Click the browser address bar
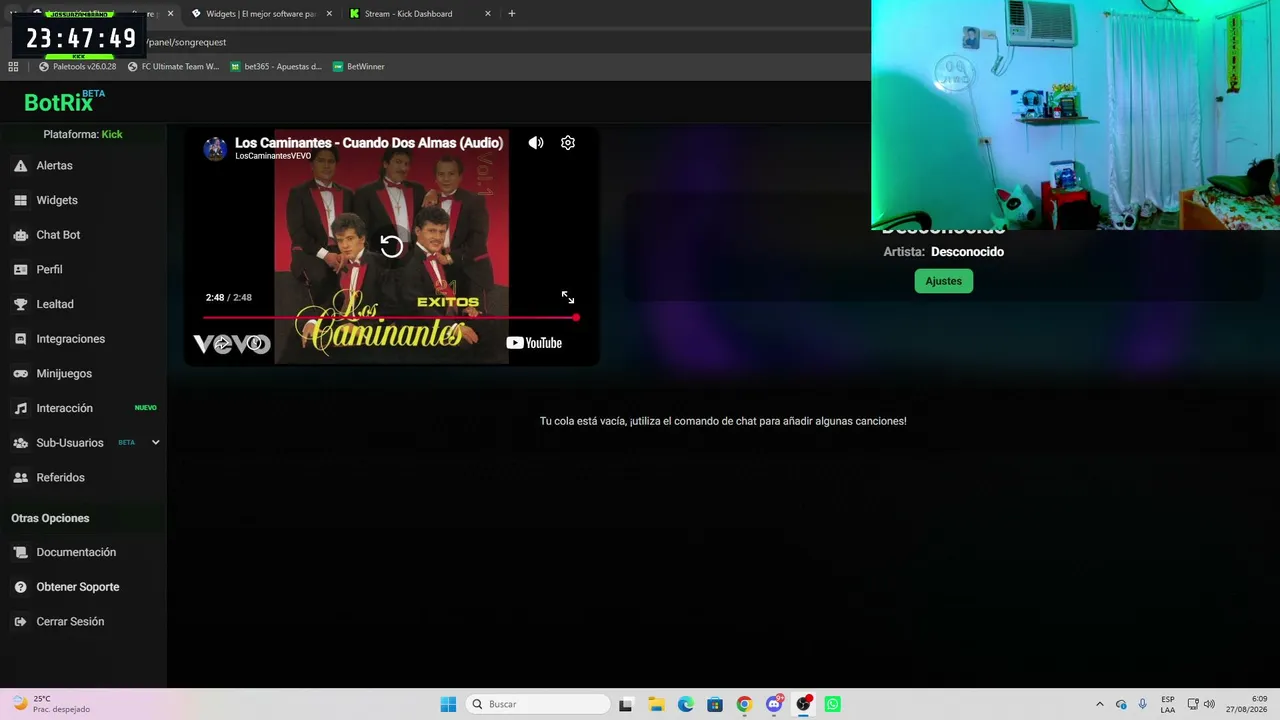1280x720 pixels. click(x=500, y=42)
